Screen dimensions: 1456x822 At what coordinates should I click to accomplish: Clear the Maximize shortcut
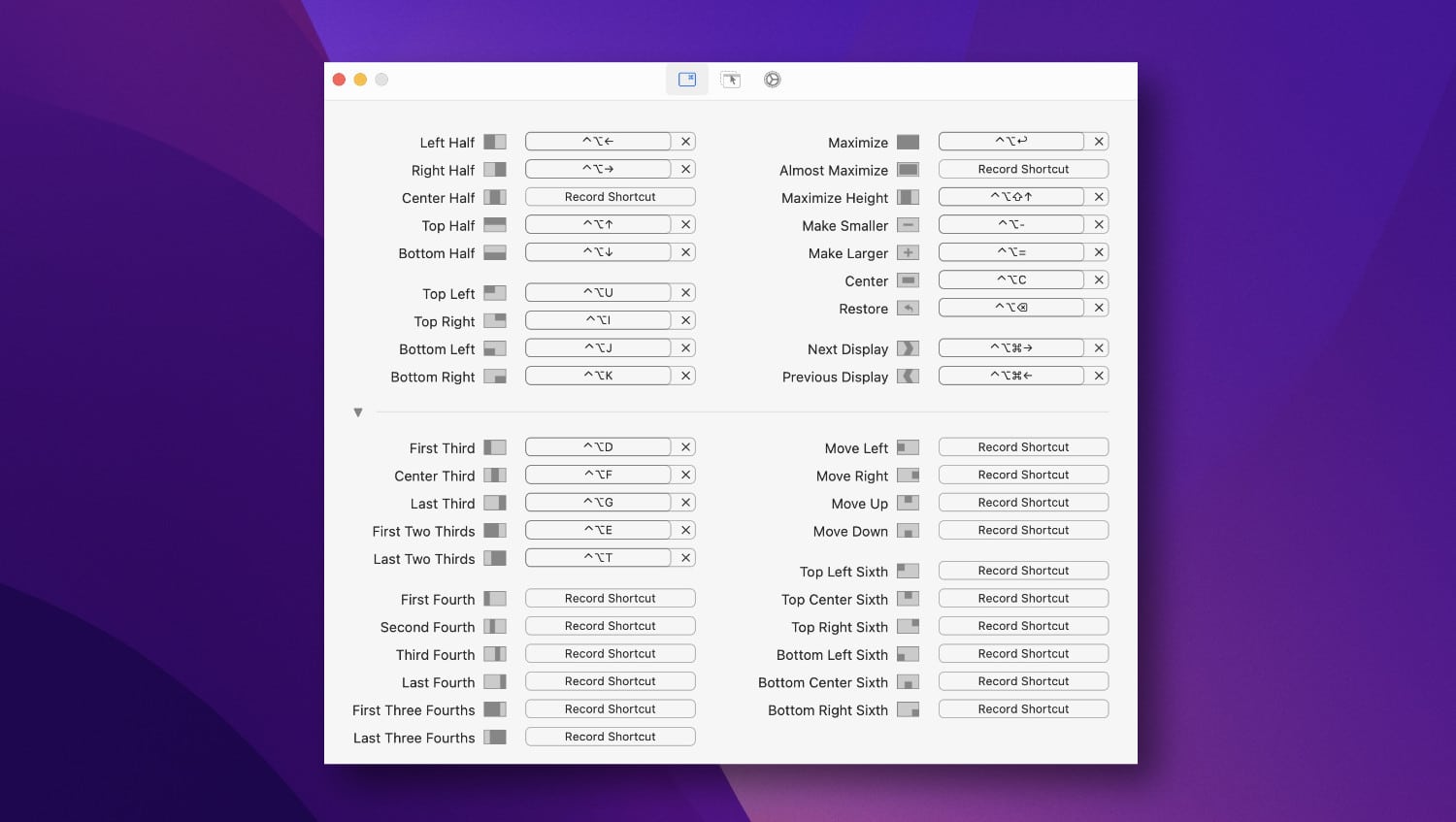(x=1099, y=142)
